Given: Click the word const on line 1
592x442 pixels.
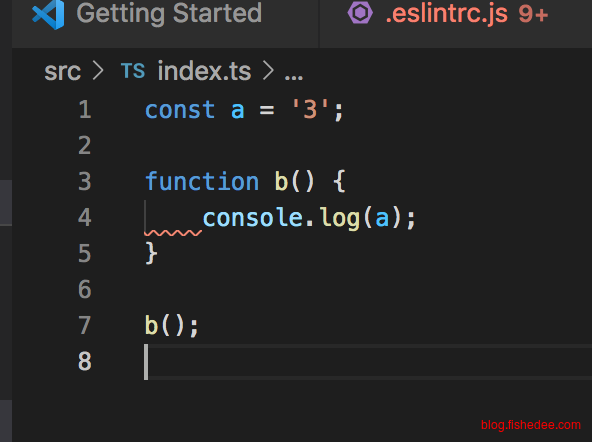Looking at the screenshot, I should (180, 110).
